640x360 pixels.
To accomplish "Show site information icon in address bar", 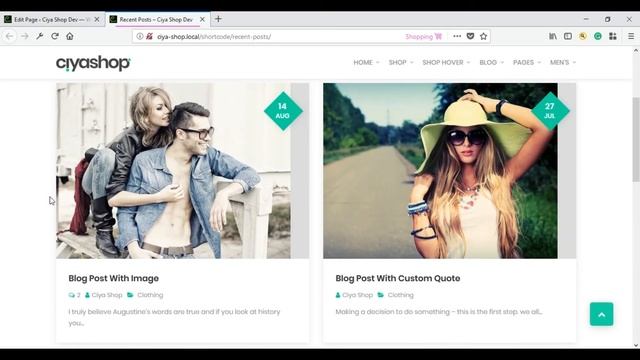I will 140,36.
